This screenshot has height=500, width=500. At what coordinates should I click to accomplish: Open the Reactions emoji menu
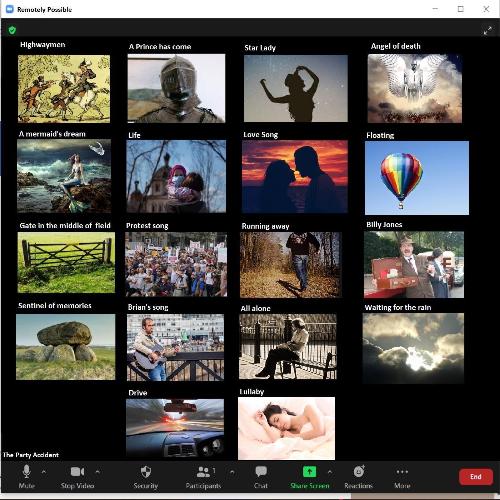coord(359,477)
